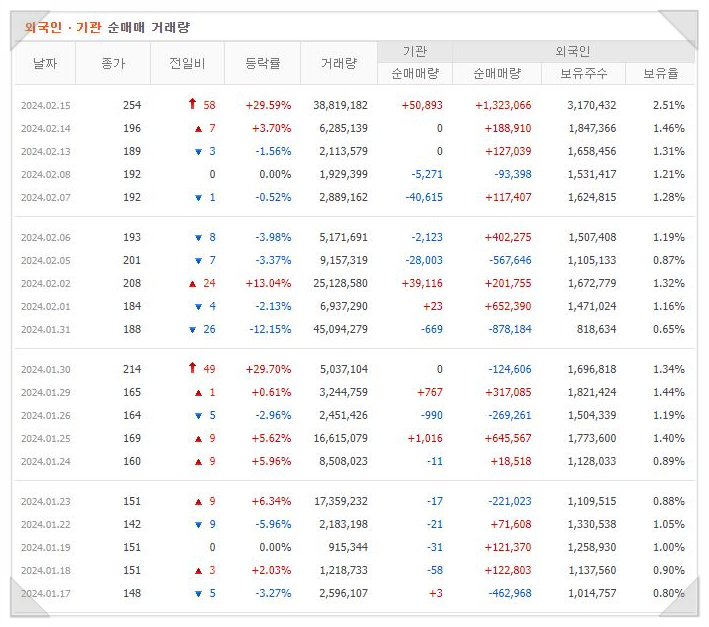Viewport: 709px width, 627px height.
Task: Click the change rate +29.59%
Action: 268,105
